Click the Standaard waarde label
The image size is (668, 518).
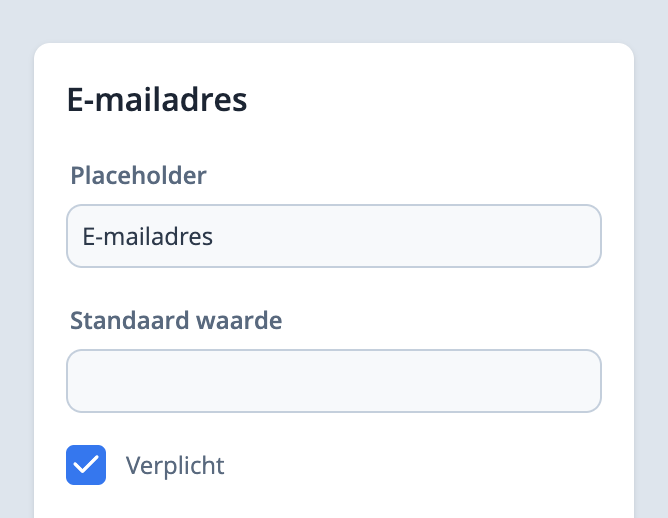coord(176,321)
